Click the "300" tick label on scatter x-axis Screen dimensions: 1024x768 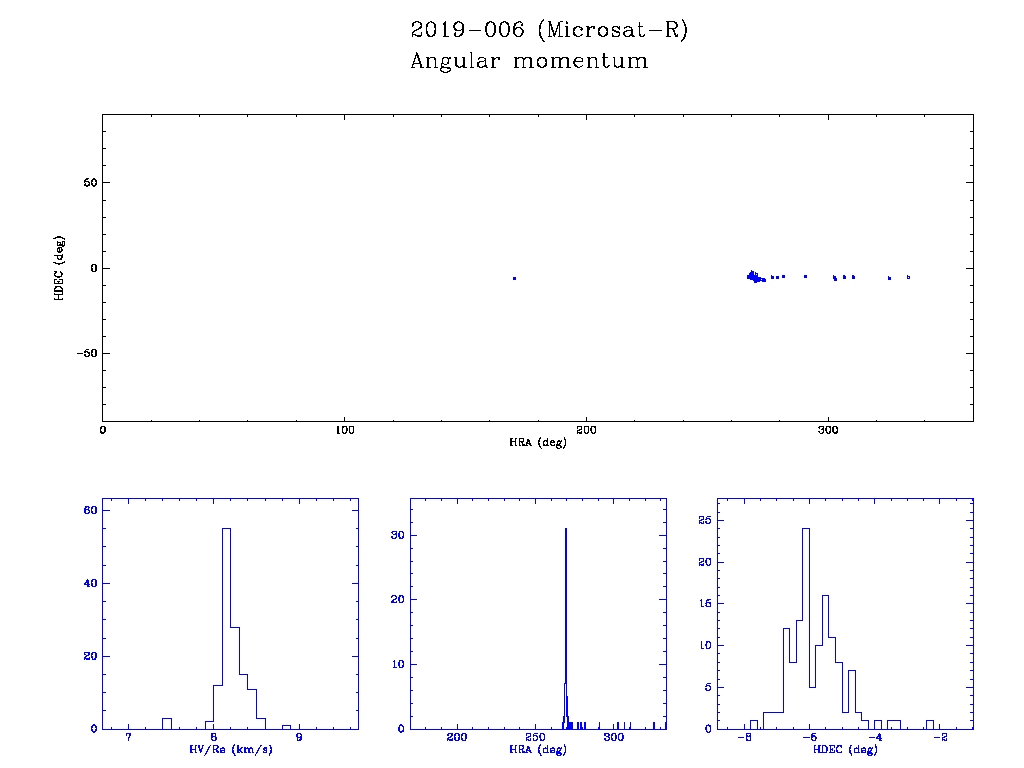[828, 430]
